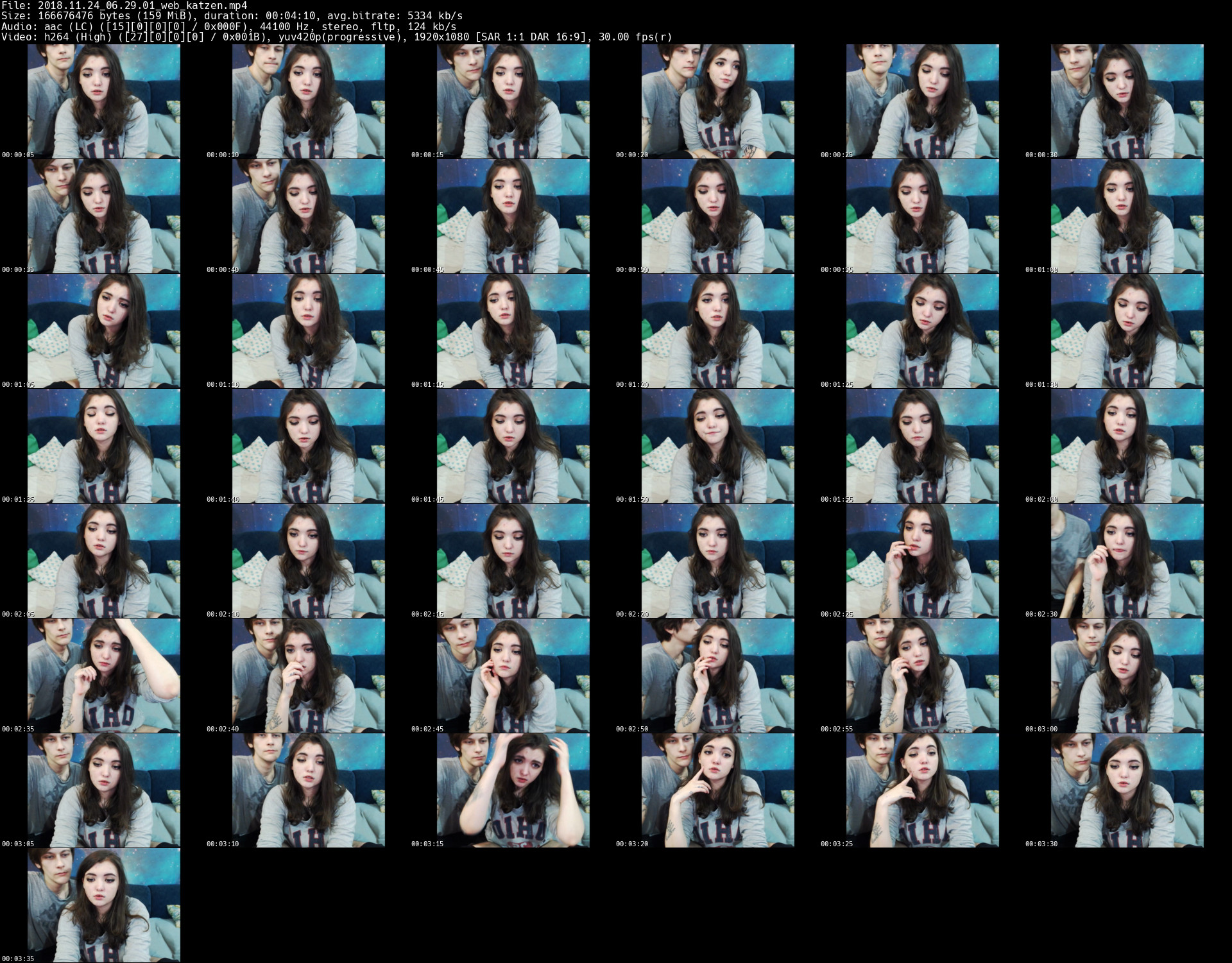
Task: Open the 00:01:30 preview frame
Action: (1127, 331)
